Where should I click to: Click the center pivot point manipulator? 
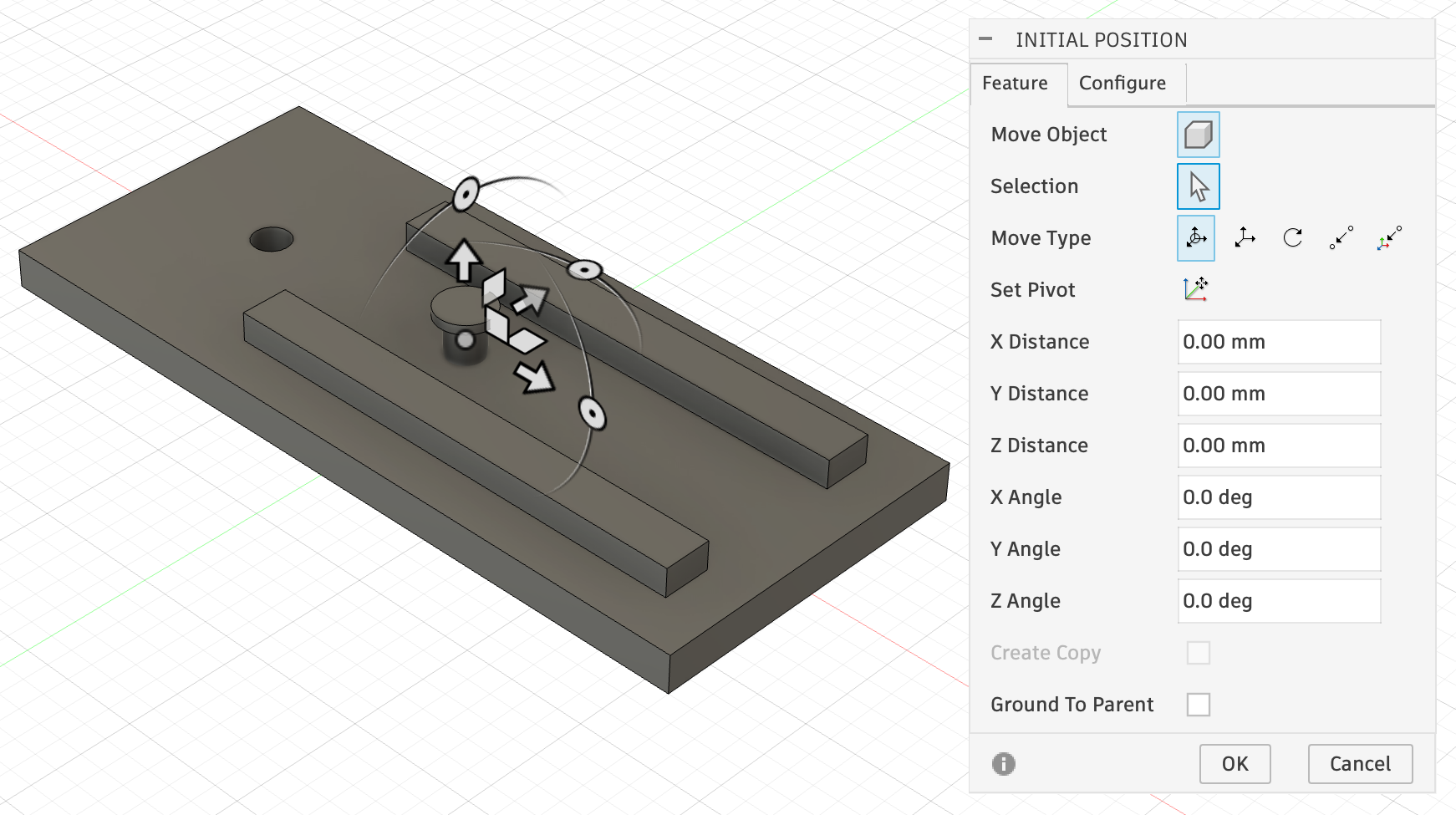tap(466, 339)
